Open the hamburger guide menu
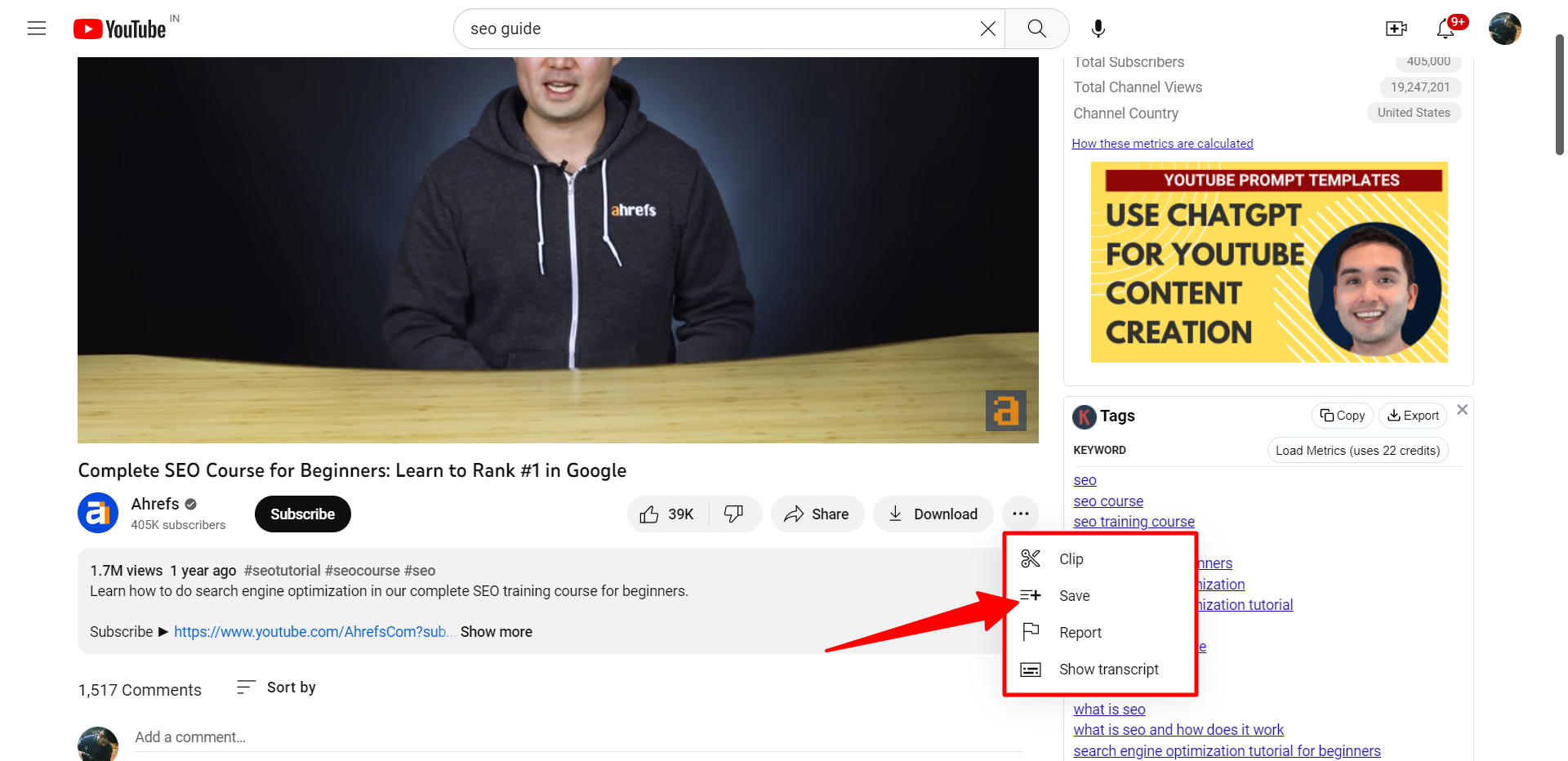The width and height of the screenshot is (1568, 761). tap(37, 29)
